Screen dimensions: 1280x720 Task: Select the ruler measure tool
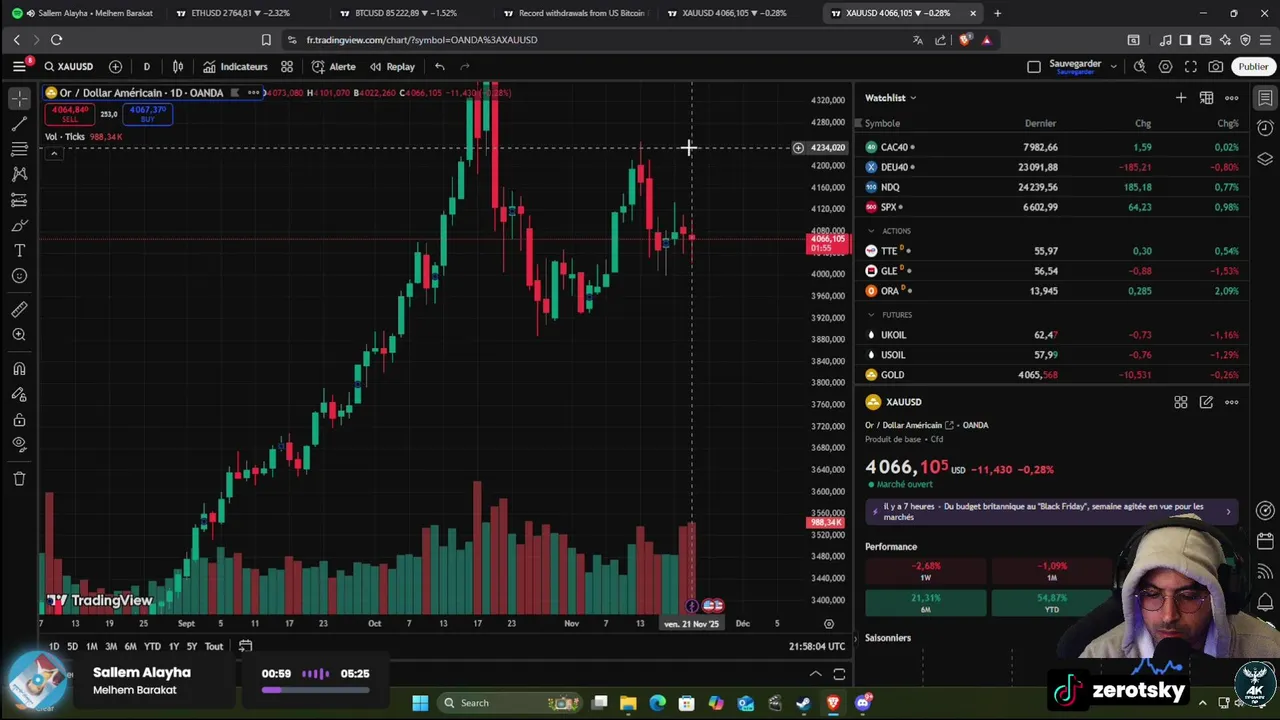coord(19,310)
